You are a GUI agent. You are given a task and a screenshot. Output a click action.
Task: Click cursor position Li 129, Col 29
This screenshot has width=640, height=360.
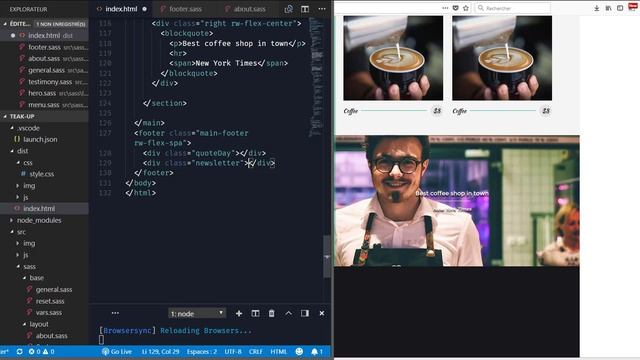tap(160, 351)
